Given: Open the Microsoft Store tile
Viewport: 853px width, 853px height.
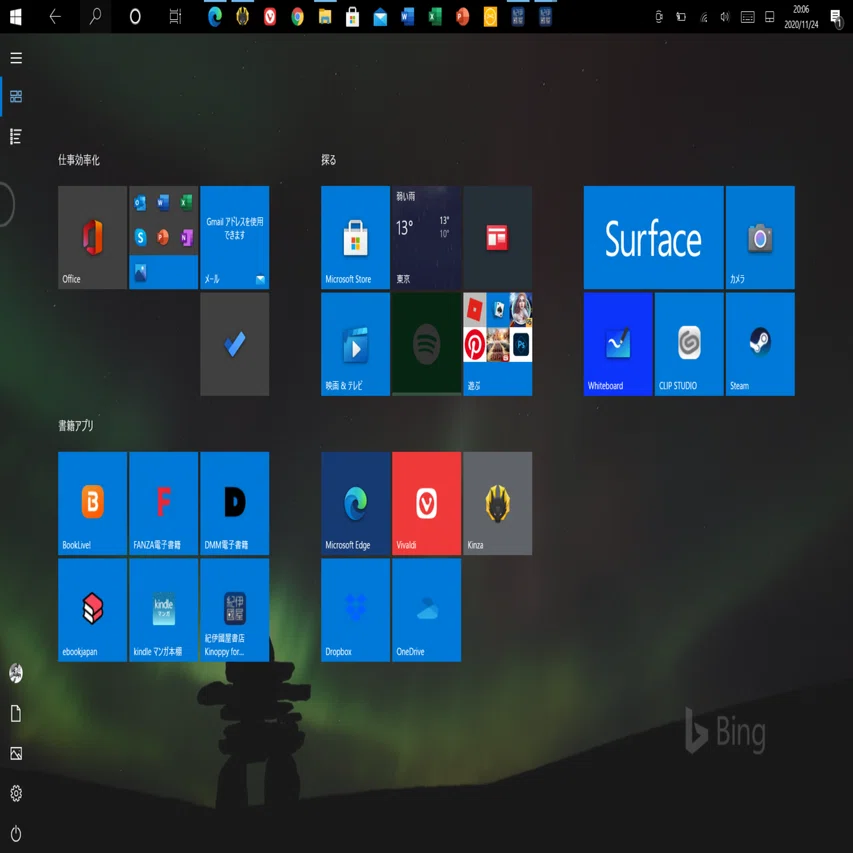Looking at the screenshot, I should point(355,237).
